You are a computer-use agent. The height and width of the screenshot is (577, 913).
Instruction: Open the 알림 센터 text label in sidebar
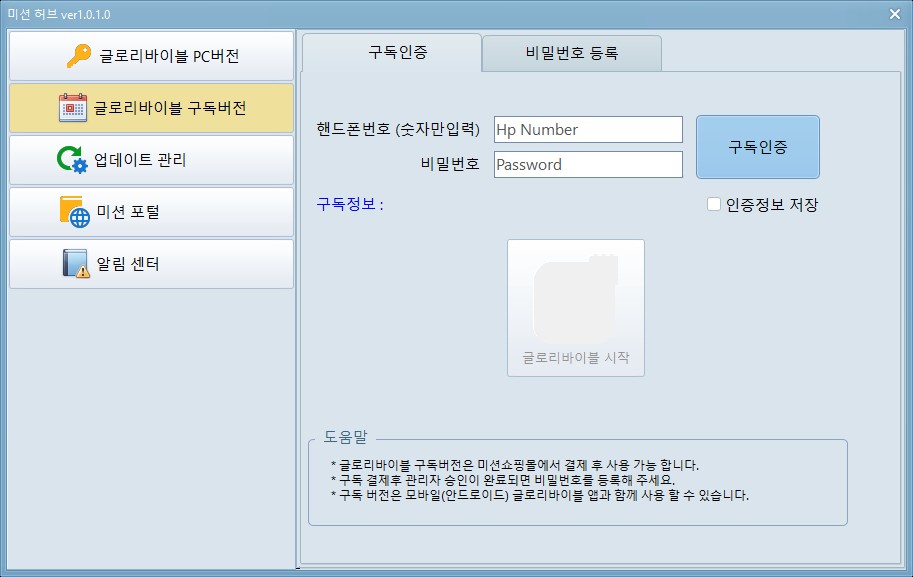click(x=128, y=264)
